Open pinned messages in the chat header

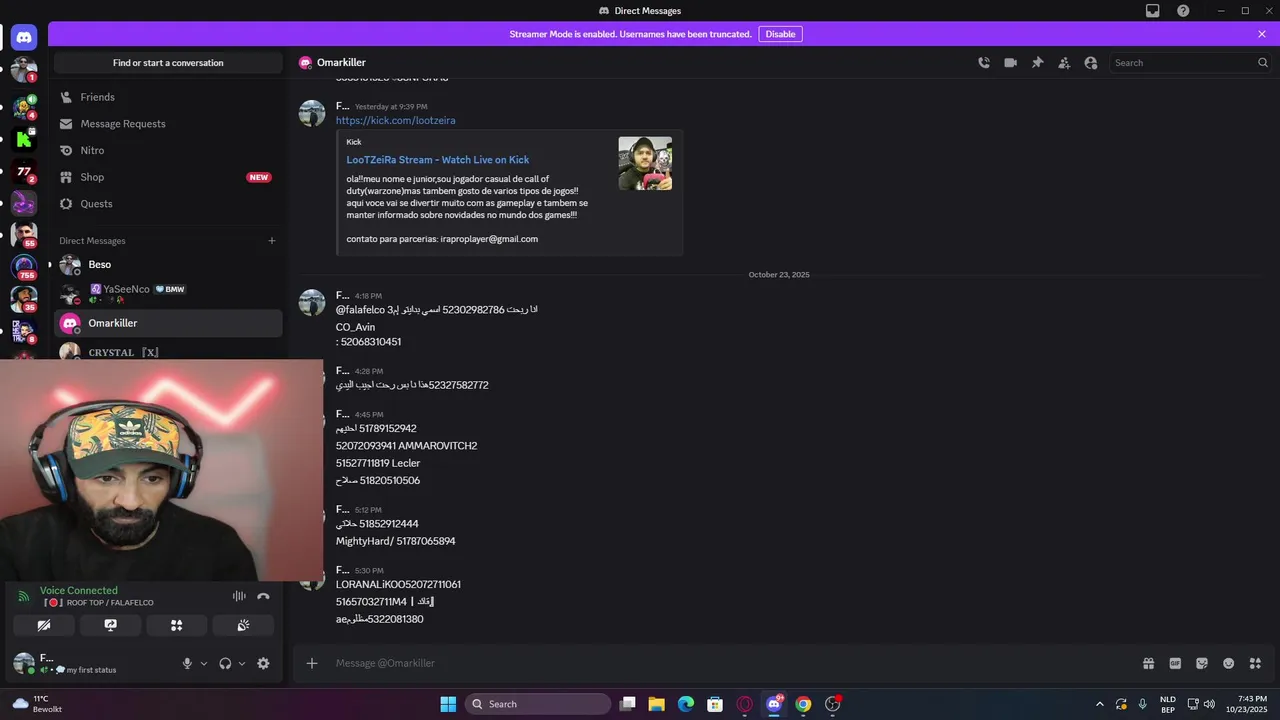coord(1037,62)
